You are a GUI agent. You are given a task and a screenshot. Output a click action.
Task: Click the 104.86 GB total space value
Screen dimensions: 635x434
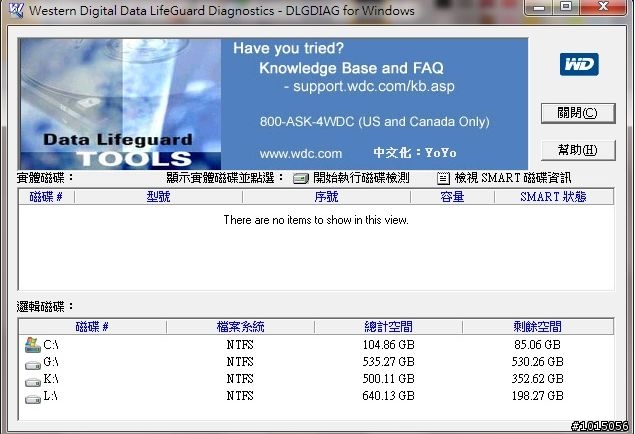388,345
